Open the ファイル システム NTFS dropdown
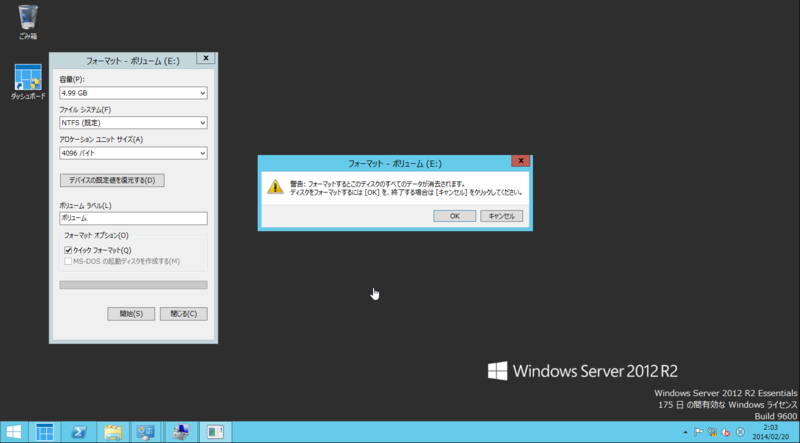 (133, 123)
